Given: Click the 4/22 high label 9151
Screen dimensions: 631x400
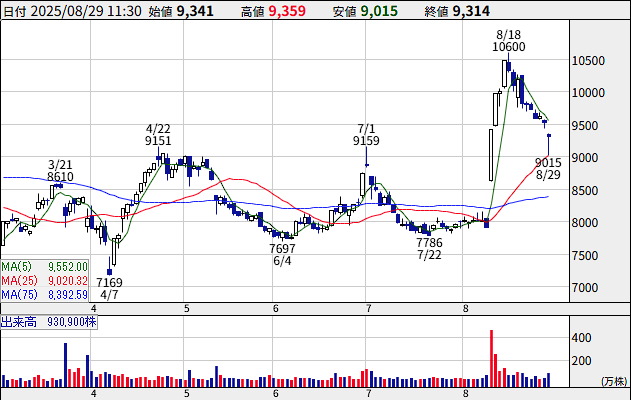Looking at the screenshot, I should tap(158, 141).
